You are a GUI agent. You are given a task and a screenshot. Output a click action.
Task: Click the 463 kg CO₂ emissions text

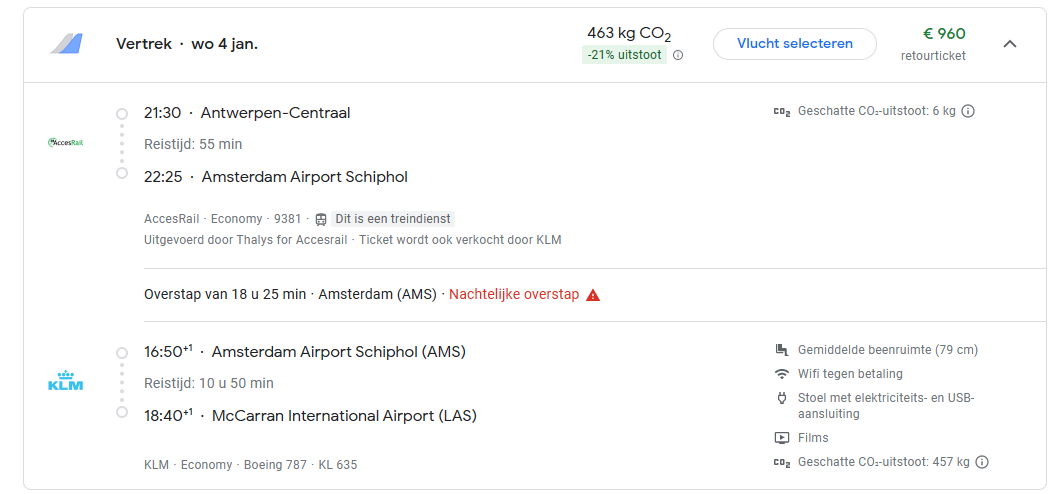[x=629, y=34]
